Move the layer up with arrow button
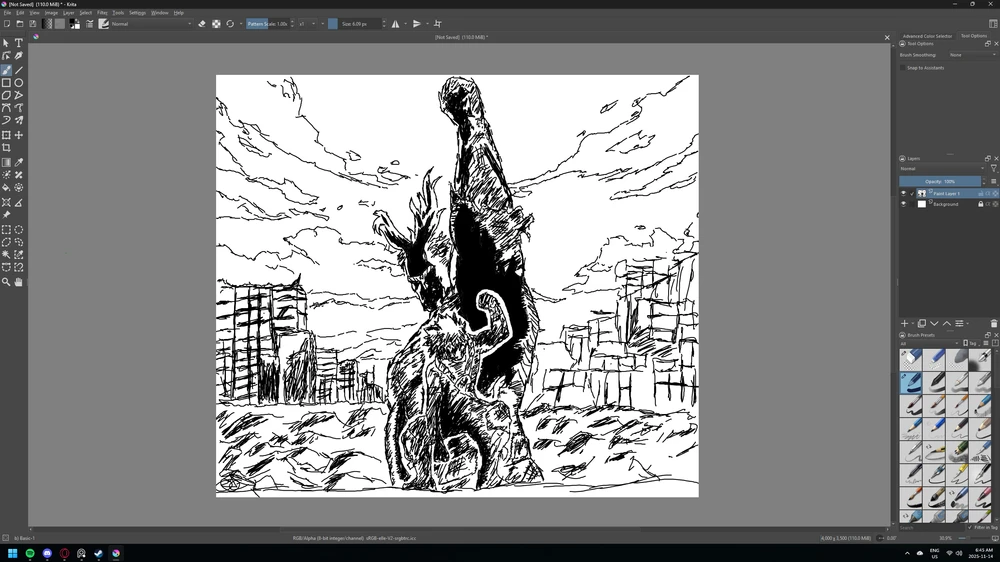 pyautogui.click(x=946, y=324)
